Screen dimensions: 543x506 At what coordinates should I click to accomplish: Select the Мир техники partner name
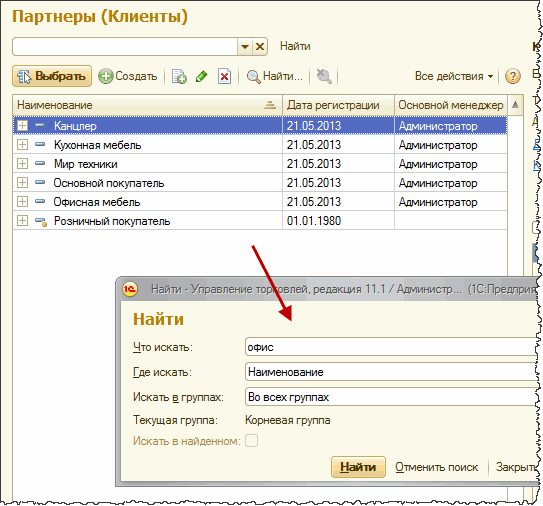pos(86,164)
